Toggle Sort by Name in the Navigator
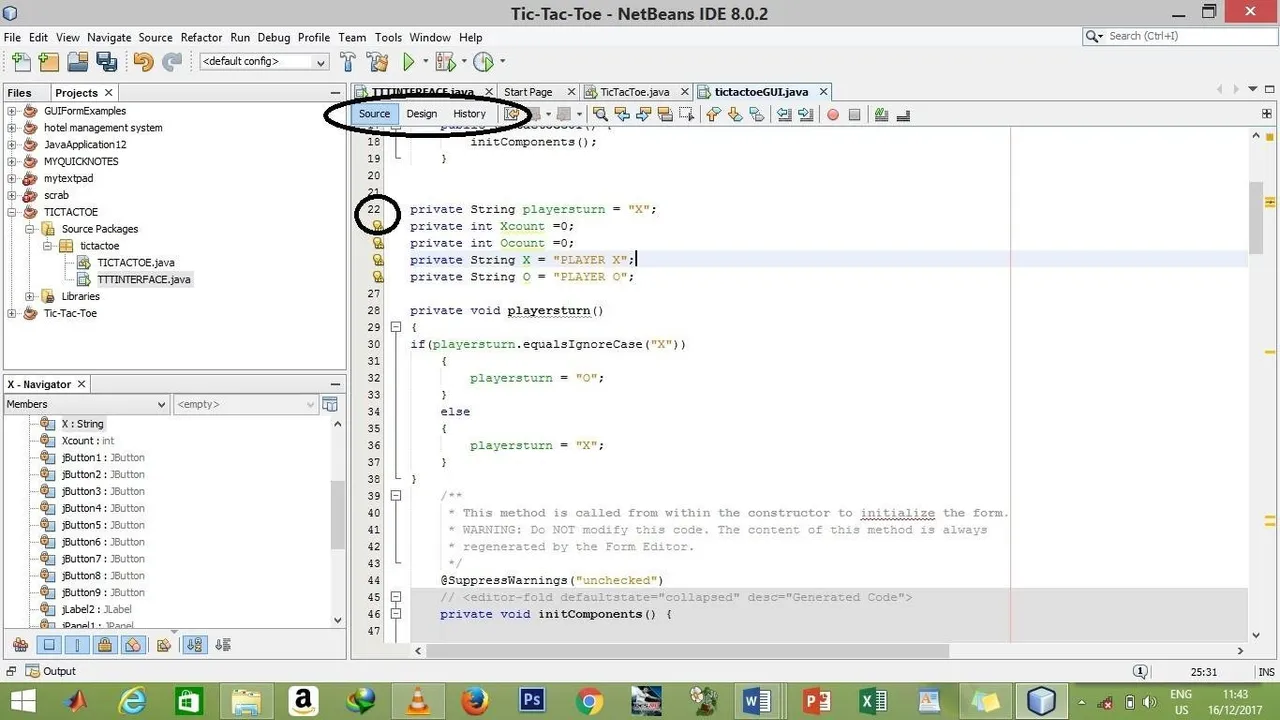 pyautogui.click(x=194, y=645)
